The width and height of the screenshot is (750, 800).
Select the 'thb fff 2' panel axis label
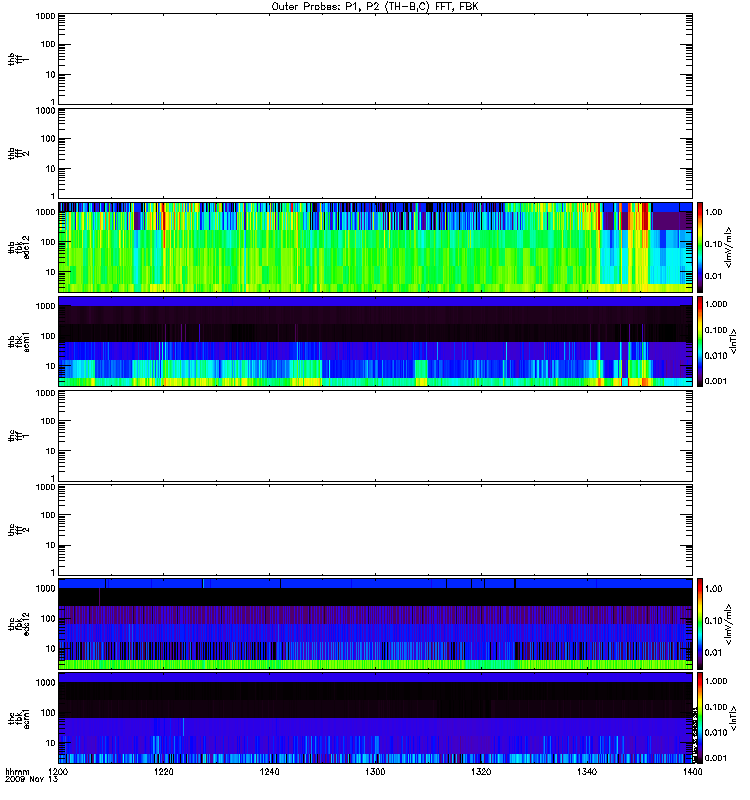(x=18, y=154)
